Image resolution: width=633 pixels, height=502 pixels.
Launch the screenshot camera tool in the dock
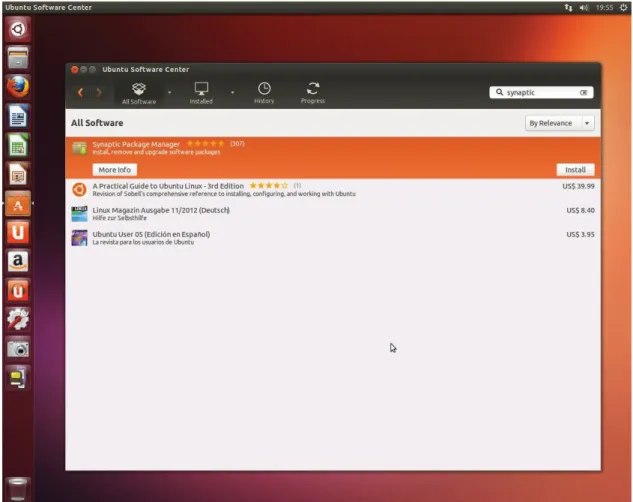18,349
